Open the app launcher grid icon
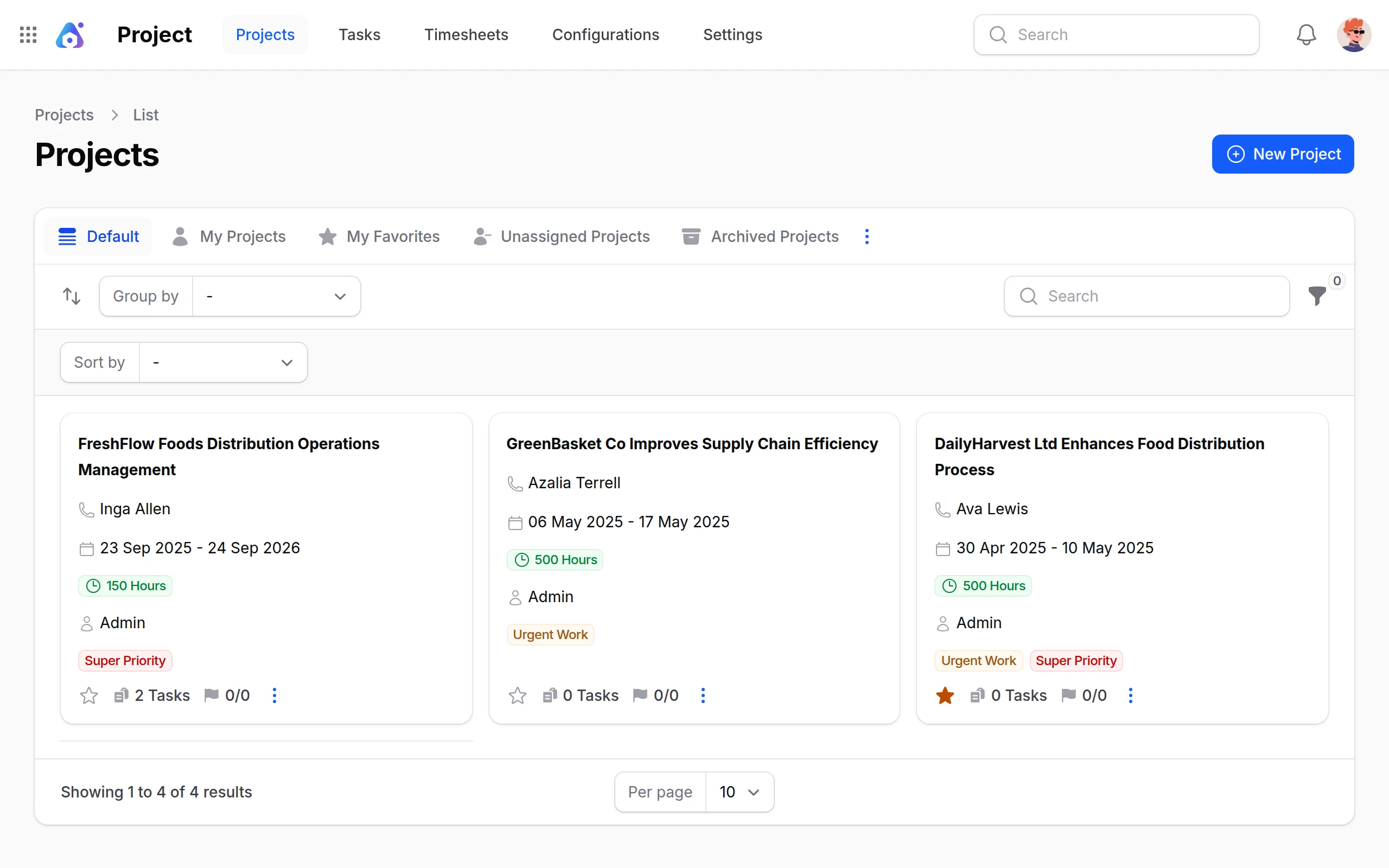 point(28,34)
